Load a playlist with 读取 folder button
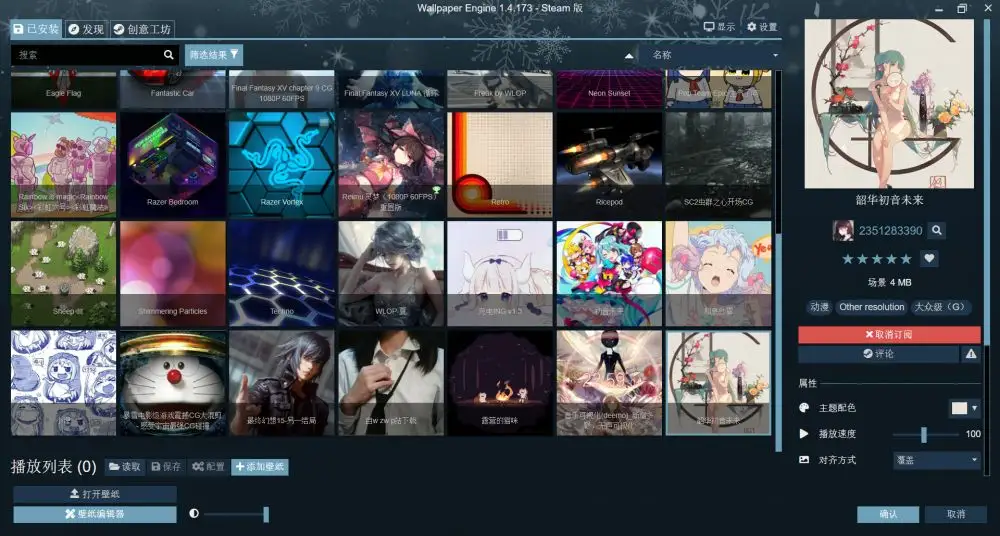 [124, 467]
